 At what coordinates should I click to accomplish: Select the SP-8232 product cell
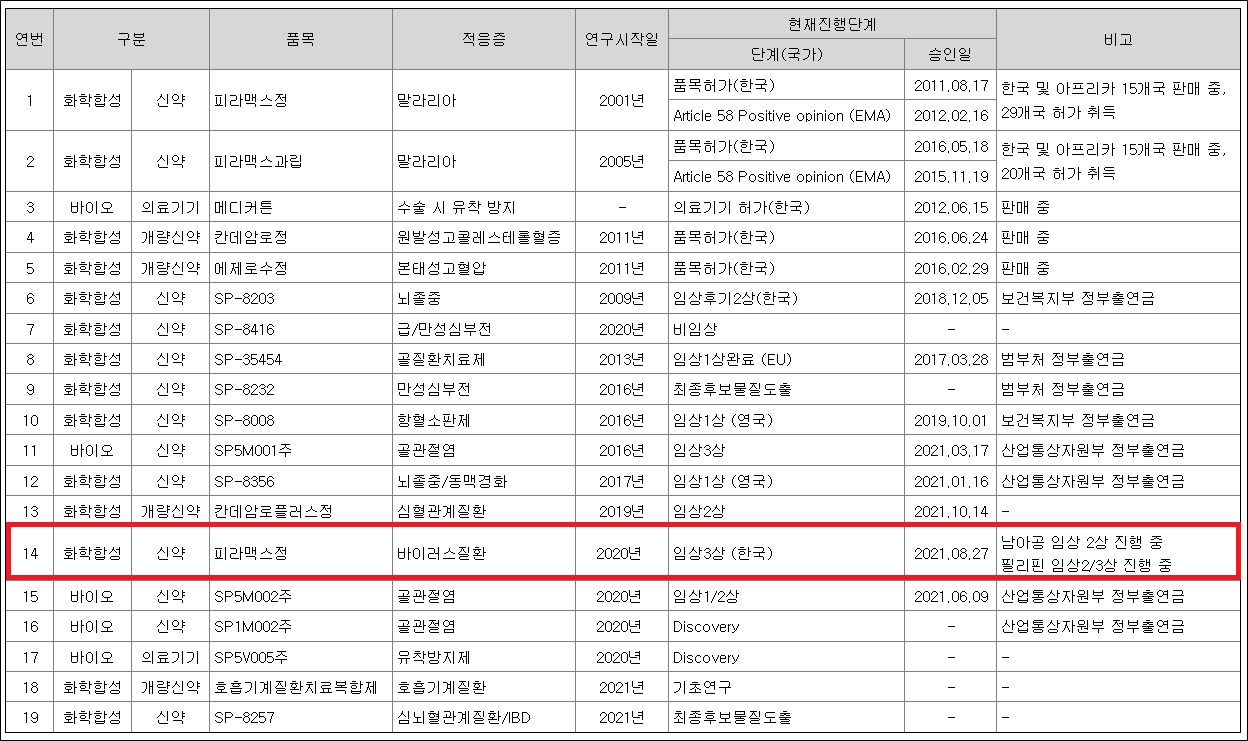click(x=300, y=389)
